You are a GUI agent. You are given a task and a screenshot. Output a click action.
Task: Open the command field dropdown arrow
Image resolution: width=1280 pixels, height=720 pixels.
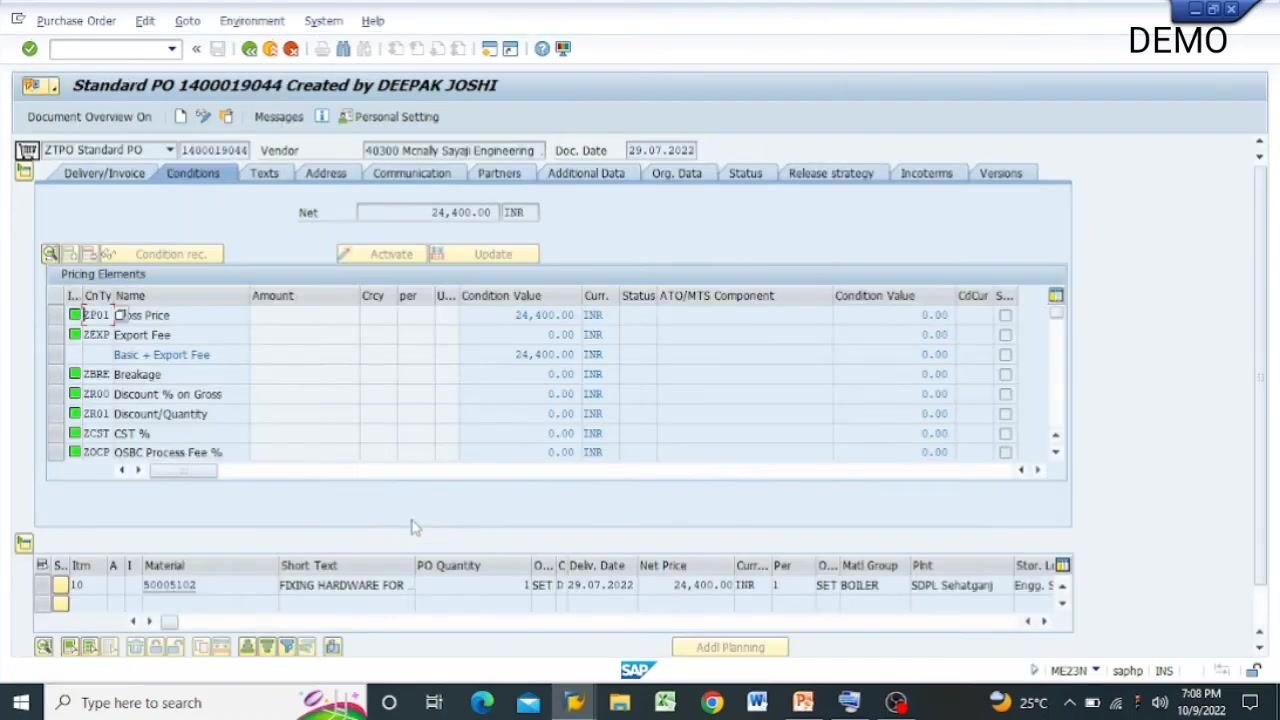[x=172, y=49]
